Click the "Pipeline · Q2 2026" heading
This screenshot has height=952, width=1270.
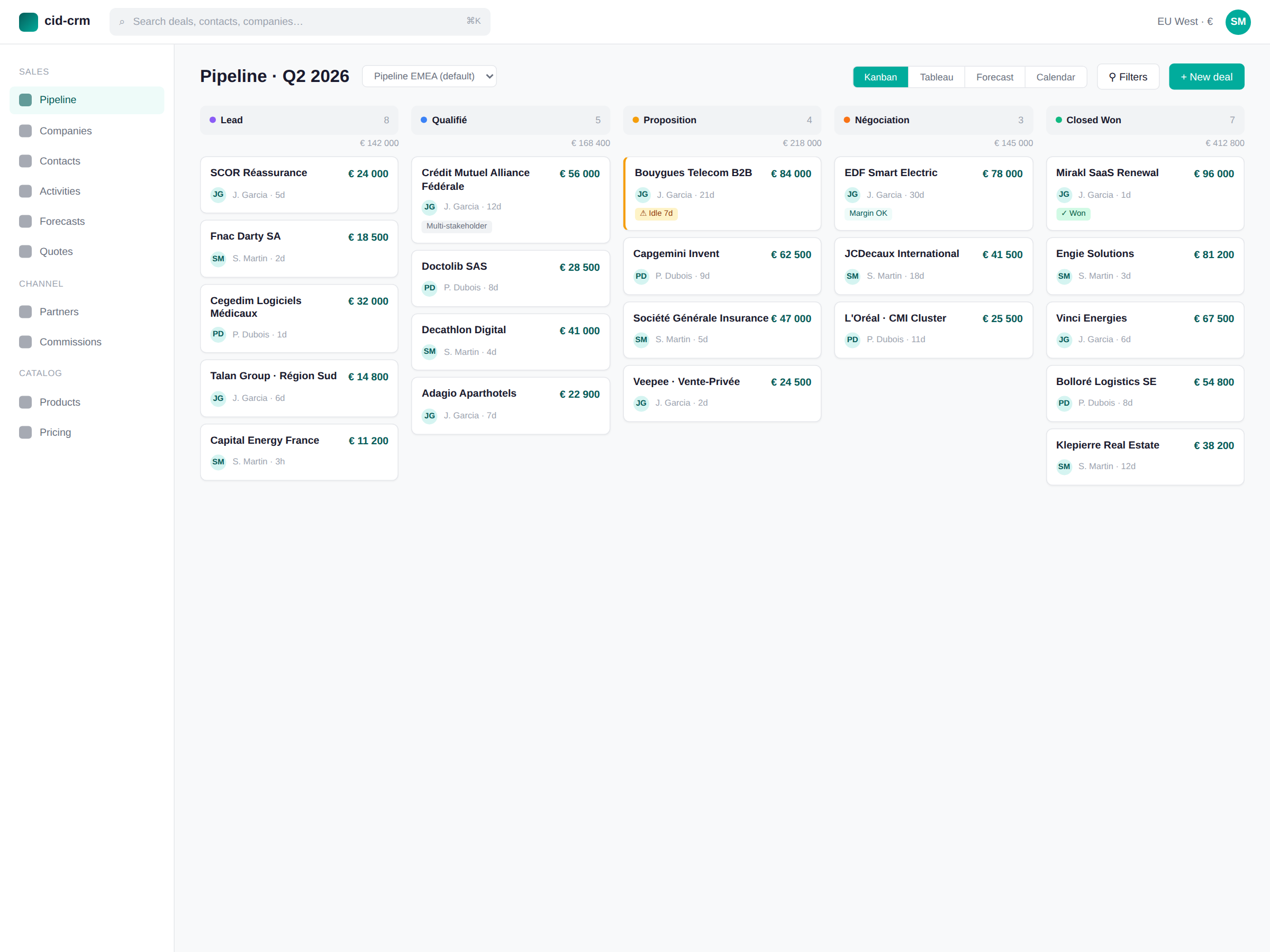[x=275, y=76]
